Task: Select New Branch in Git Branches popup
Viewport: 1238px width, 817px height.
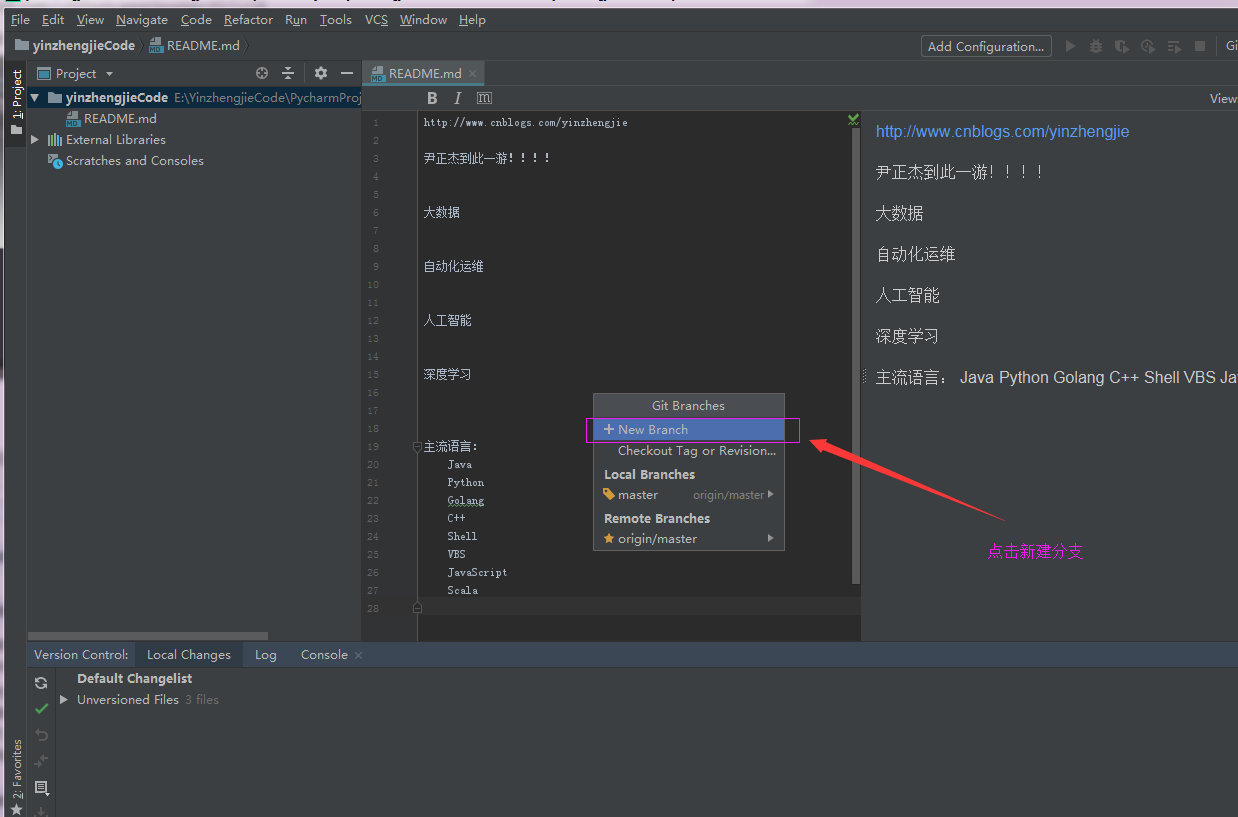Action: coord(689,429)
